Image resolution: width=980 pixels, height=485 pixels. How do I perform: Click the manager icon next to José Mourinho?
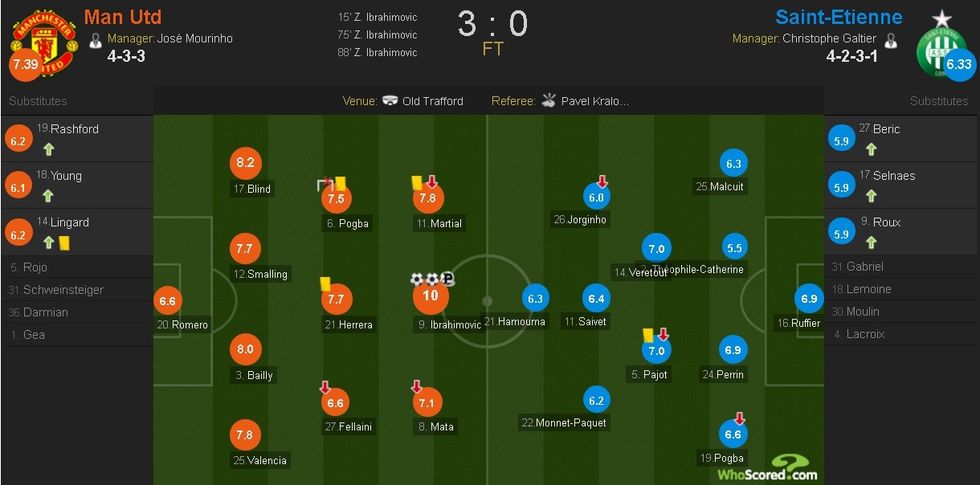(96, 41)
